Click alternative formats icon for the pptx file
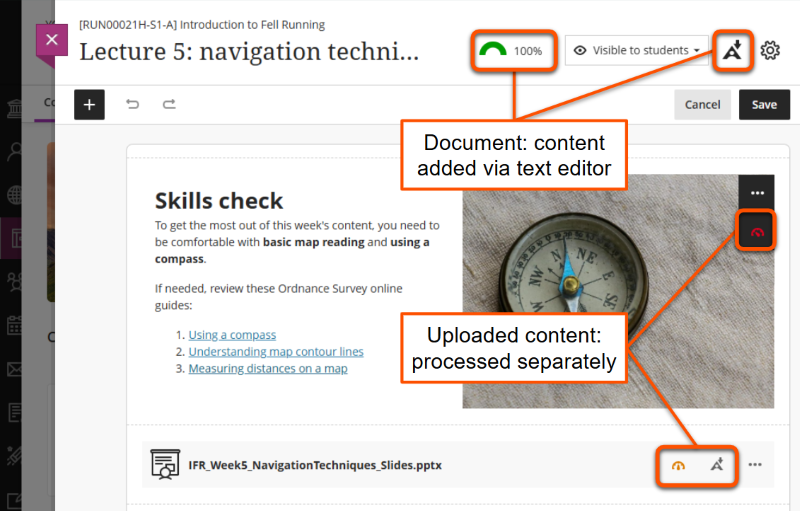This screenshot has width=800, height=511. [x=716, y=465]
